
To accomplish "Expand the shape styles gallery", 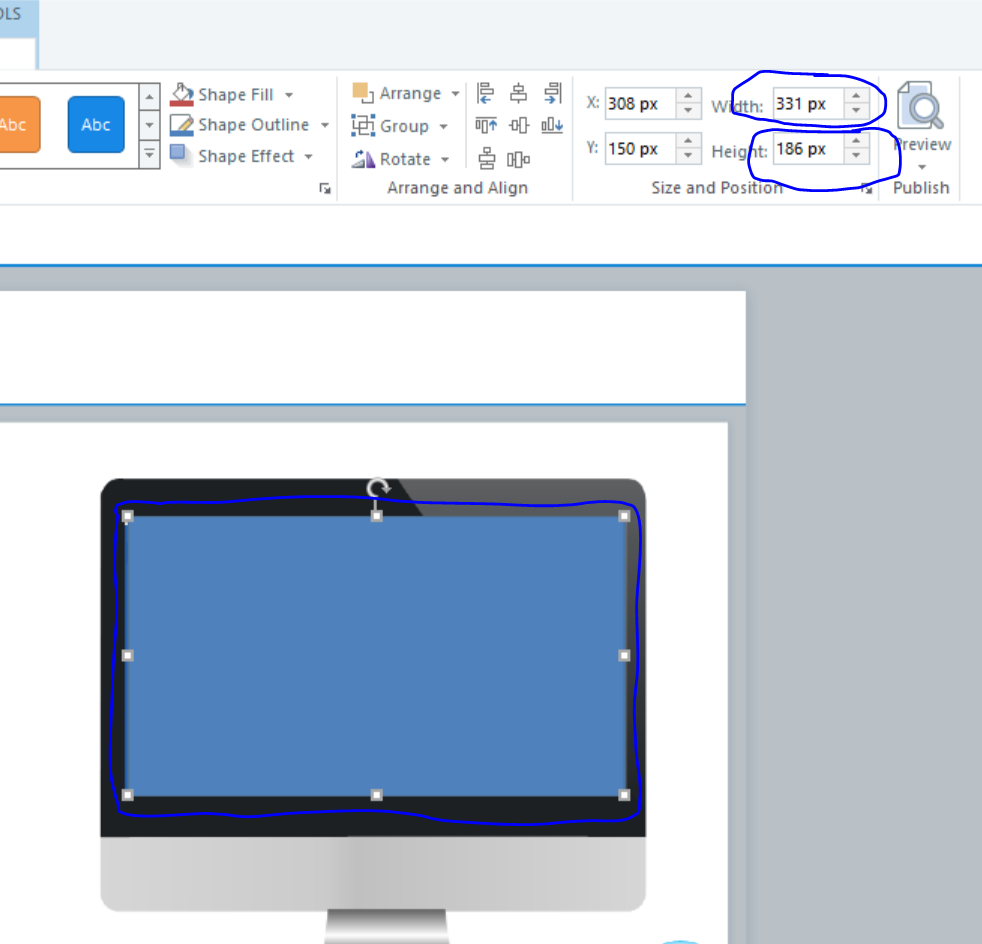I will pos(149,153).
